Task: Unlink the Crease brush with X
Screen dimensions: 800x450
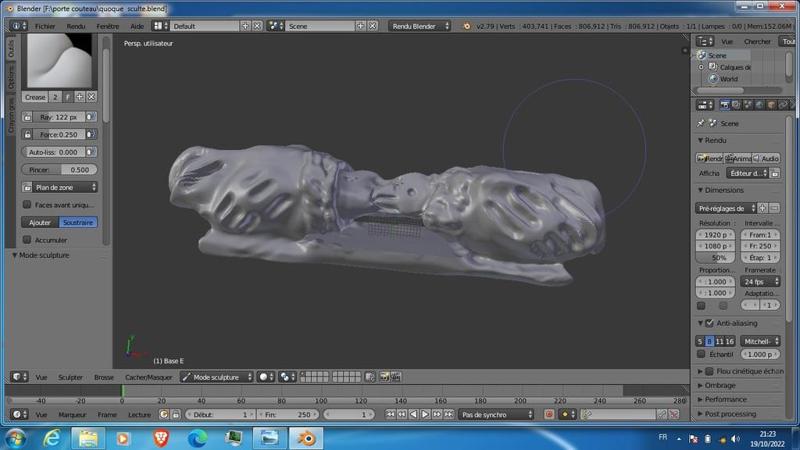Action: (x=91, y=97)
